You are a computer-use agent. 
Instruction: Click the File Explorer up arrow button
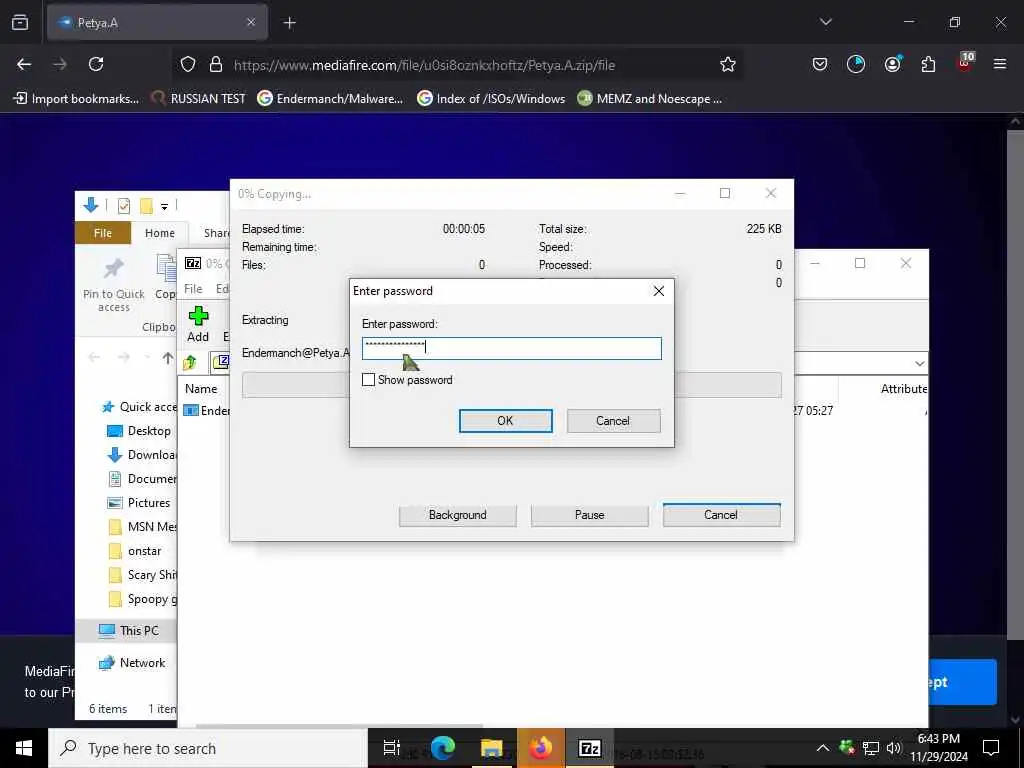coord(168,358)
